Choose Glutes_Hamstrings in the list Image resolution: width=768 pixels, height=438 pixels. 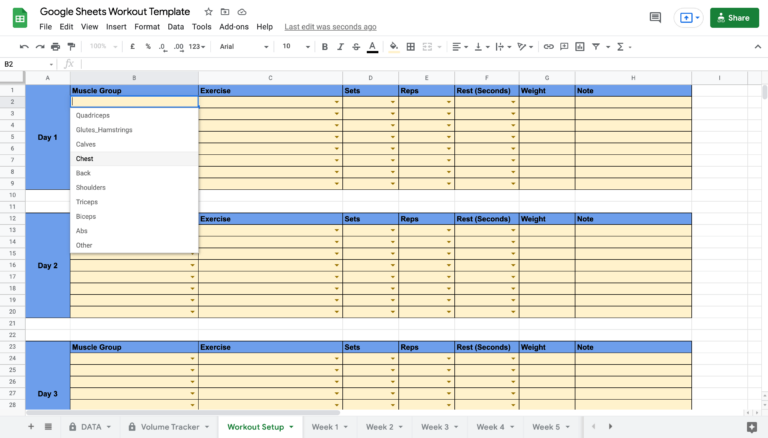[134, 130]
